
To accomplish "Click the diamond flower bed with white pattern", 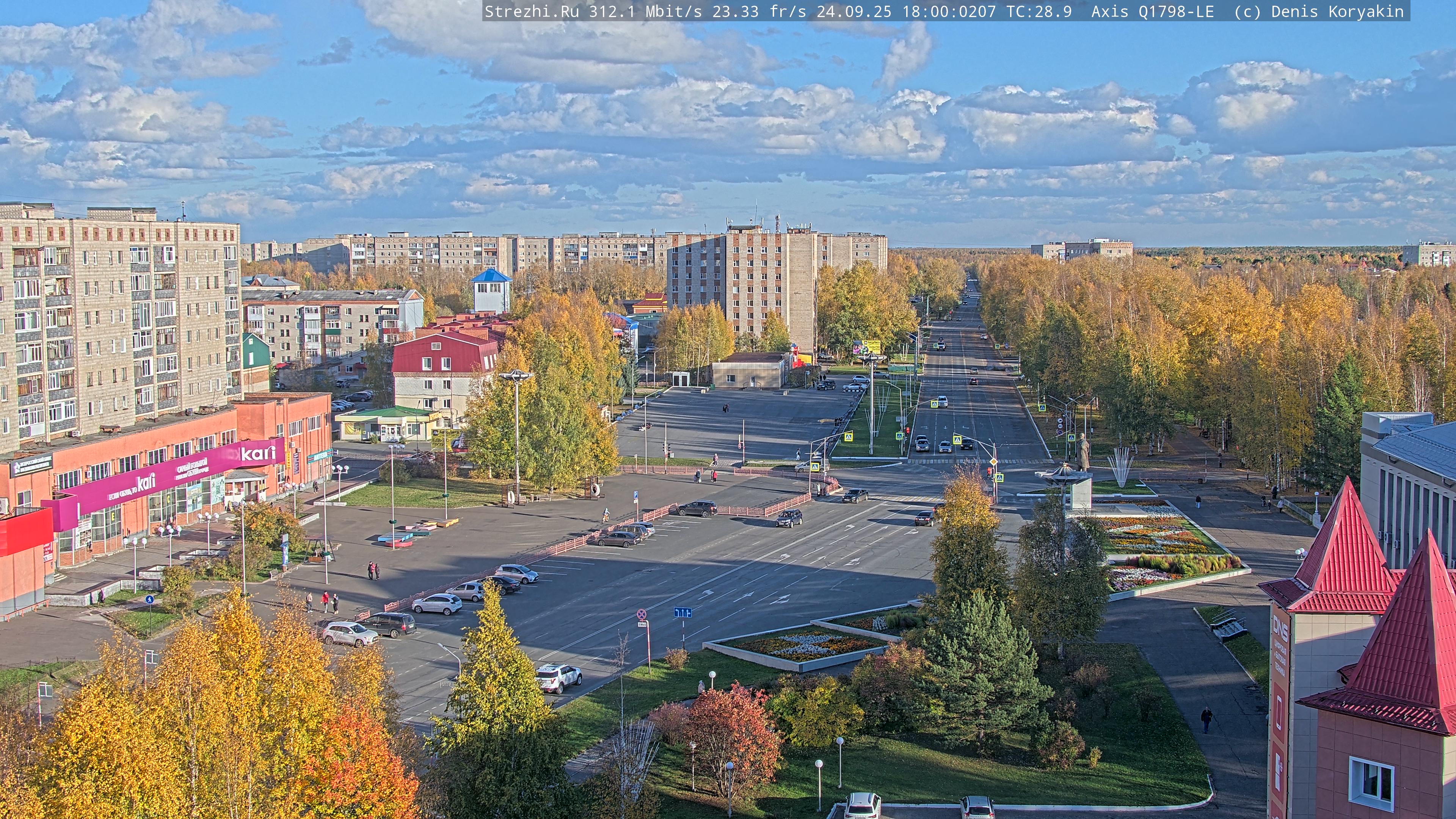I will (805, 646).
